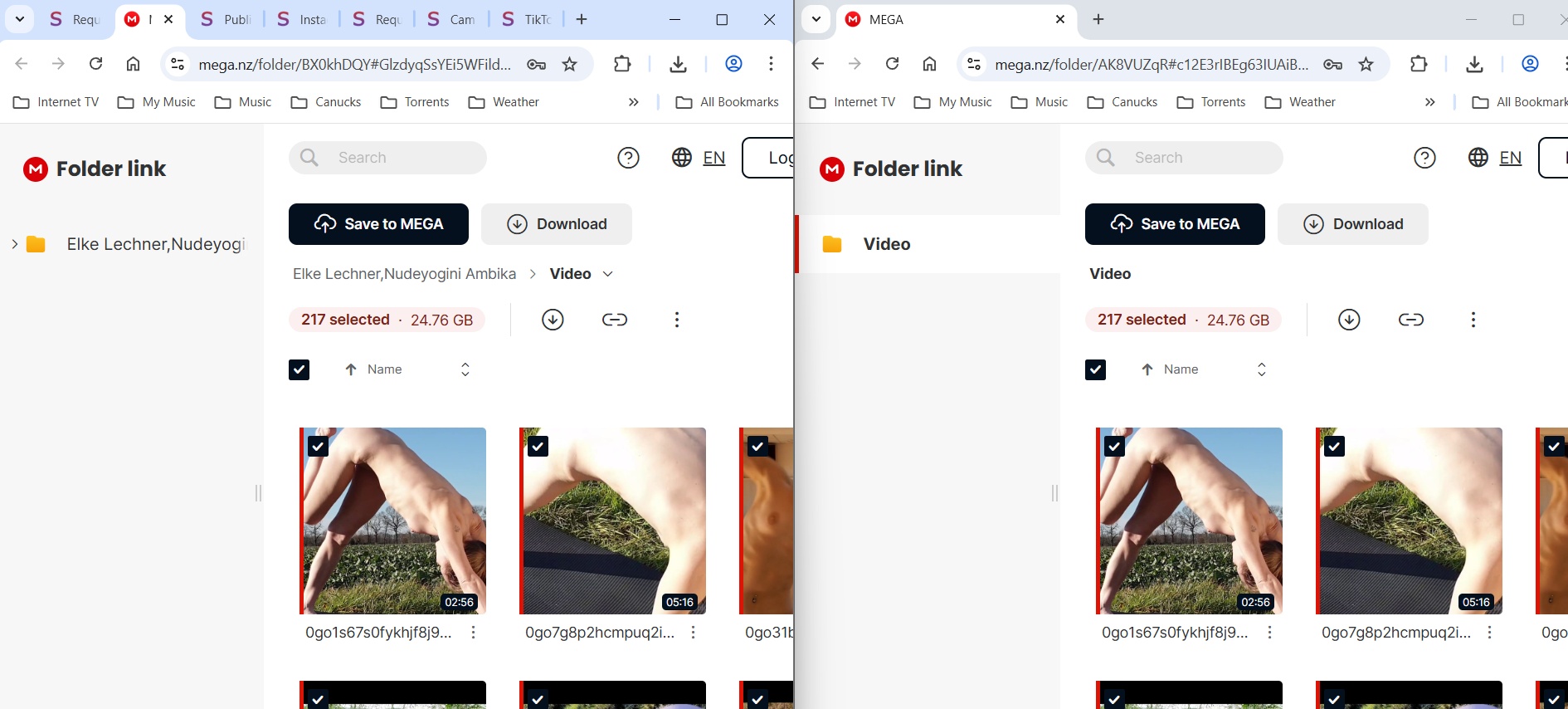Toggle select-all checkbox in right window
Viewport: 1568px width, 709px height.
pyautogui.click(x=1096, y=369)
